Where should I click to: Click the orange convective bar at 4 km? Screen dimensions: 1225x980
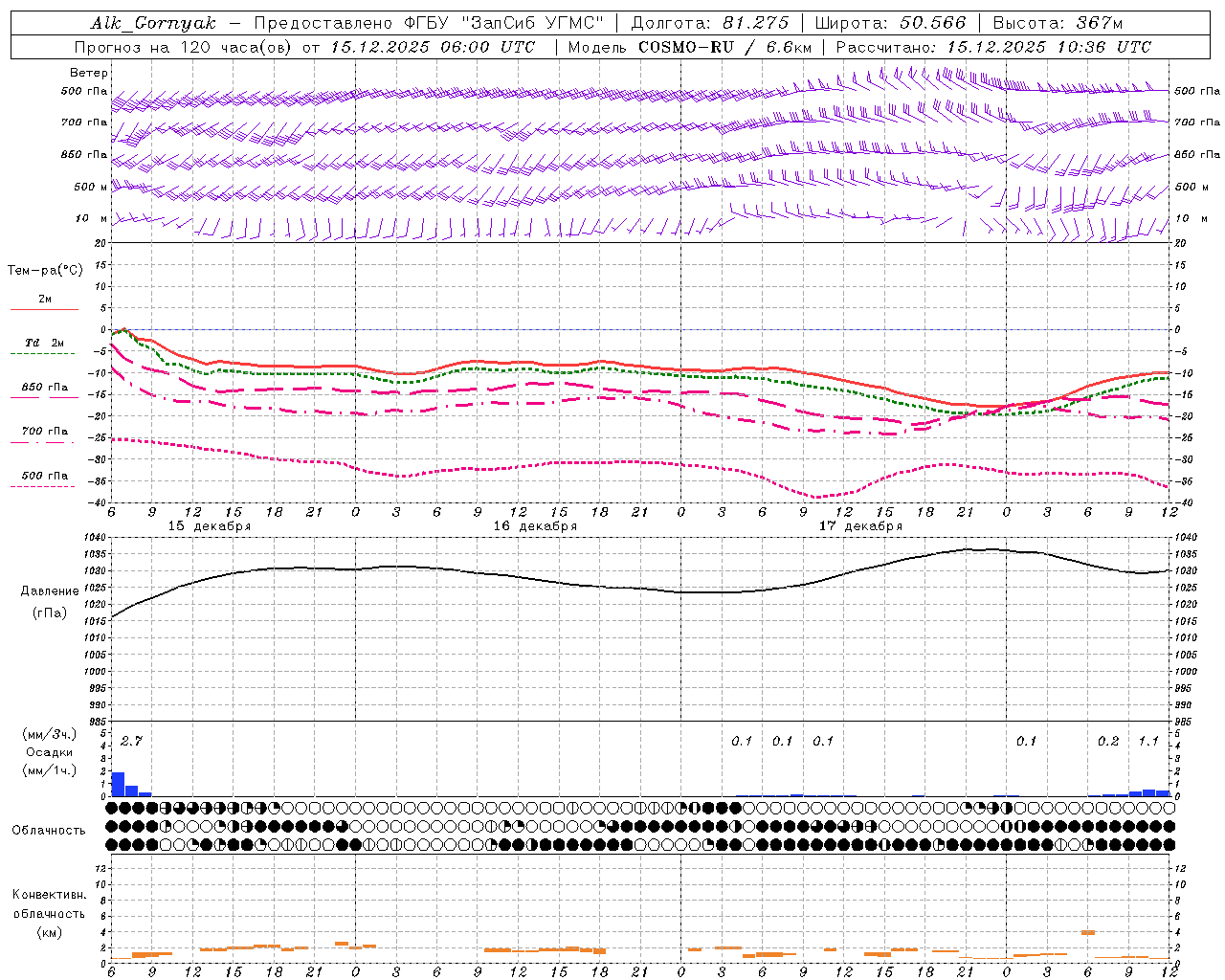coord(1088,932)
